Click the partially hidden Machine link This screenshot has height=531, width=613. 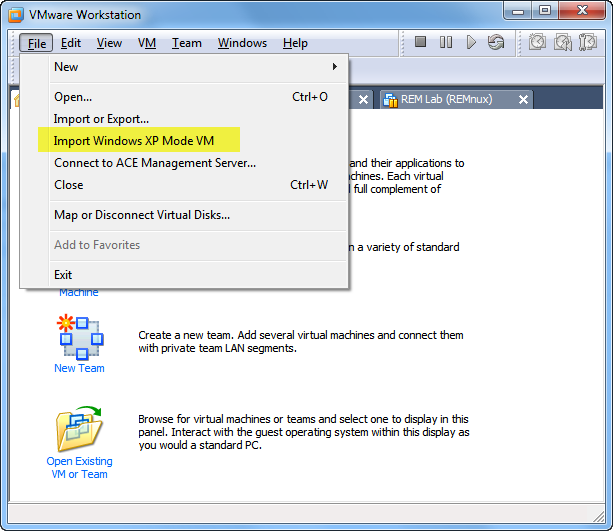click(x=79, y=293)
